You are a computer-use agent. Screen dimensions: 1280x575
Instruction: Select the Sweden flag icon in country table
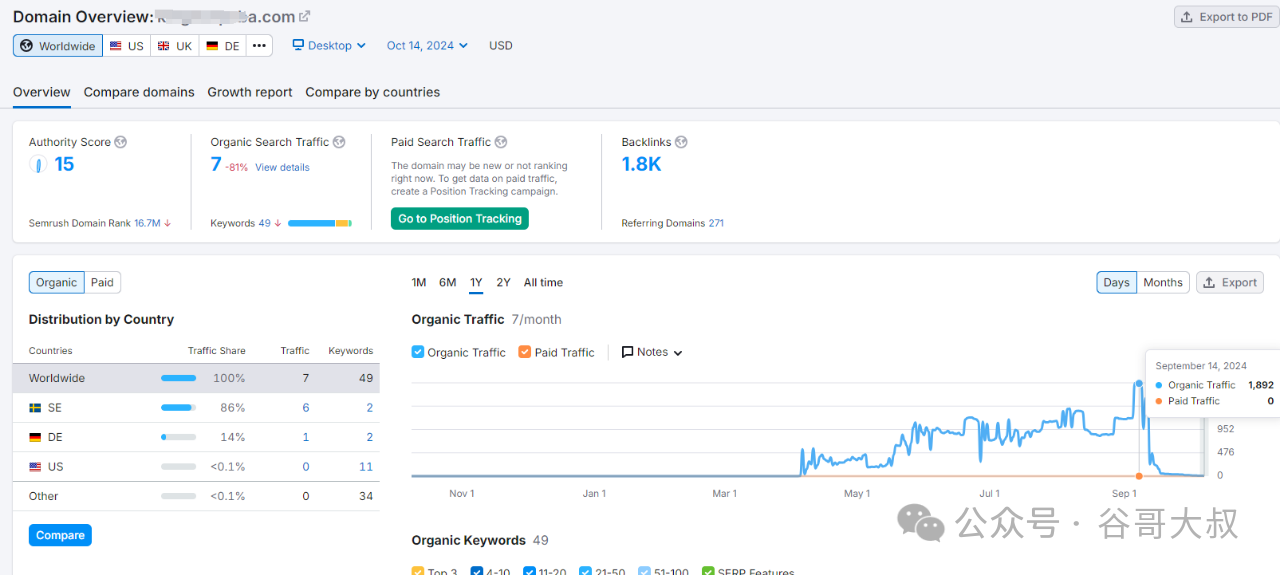click(35, 408)
